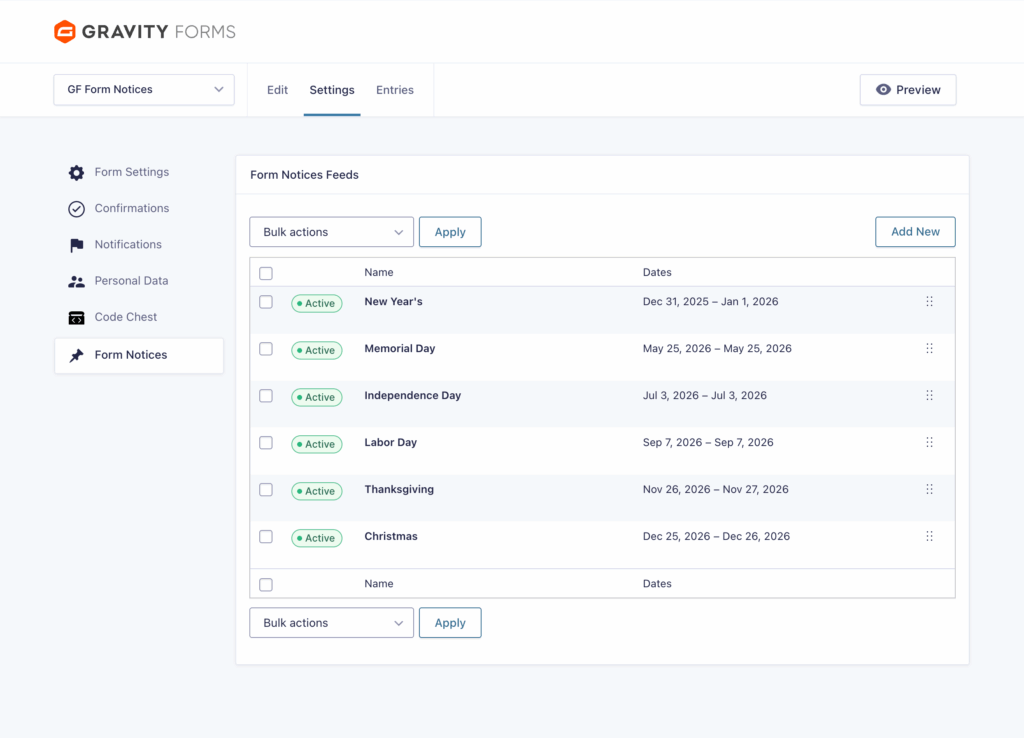
Task: Open the Labor Day feed link
Action: (x=390, y=443)
